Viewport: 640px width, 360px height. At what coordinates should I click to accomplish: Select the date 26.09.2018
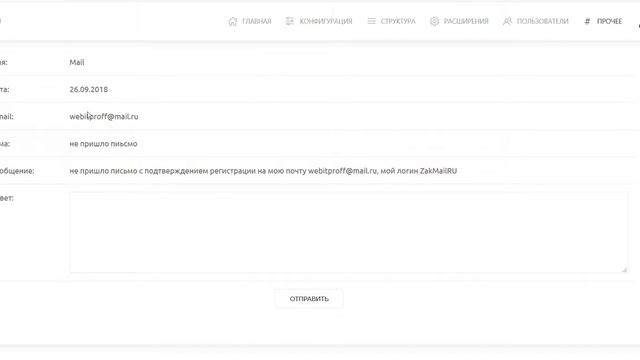[x=89, y=89]
